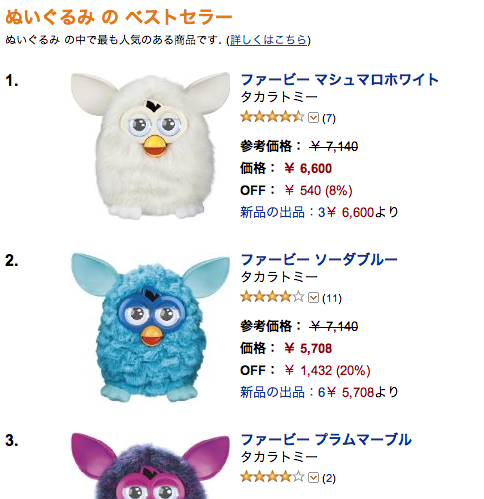484x499 pixels.
Task: Click the purple Furby product image
Action: (150, 466)
